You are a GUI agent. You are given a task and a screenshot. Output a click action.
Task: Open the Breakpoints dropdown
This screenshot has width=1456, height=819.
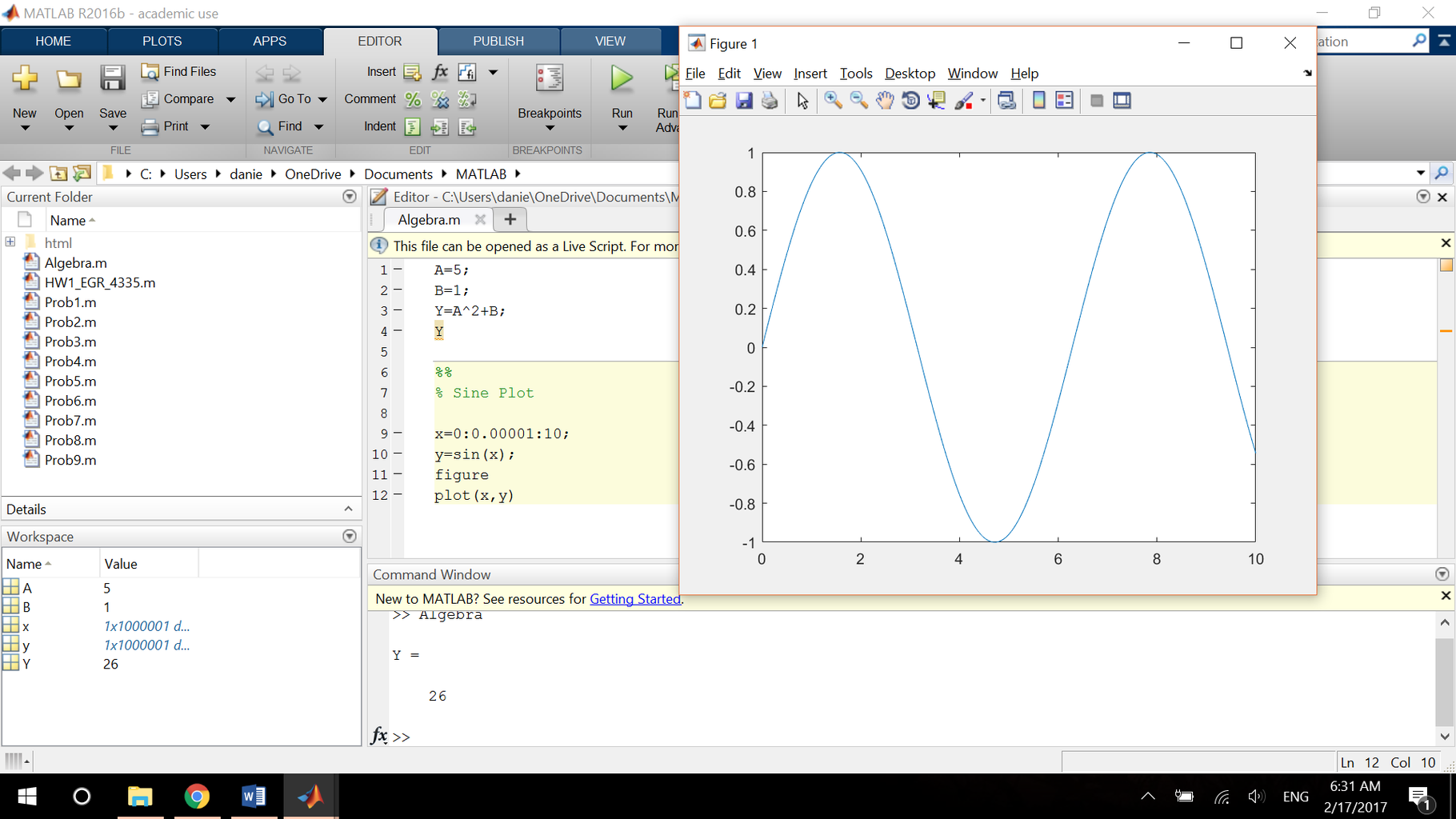(549, 128)
